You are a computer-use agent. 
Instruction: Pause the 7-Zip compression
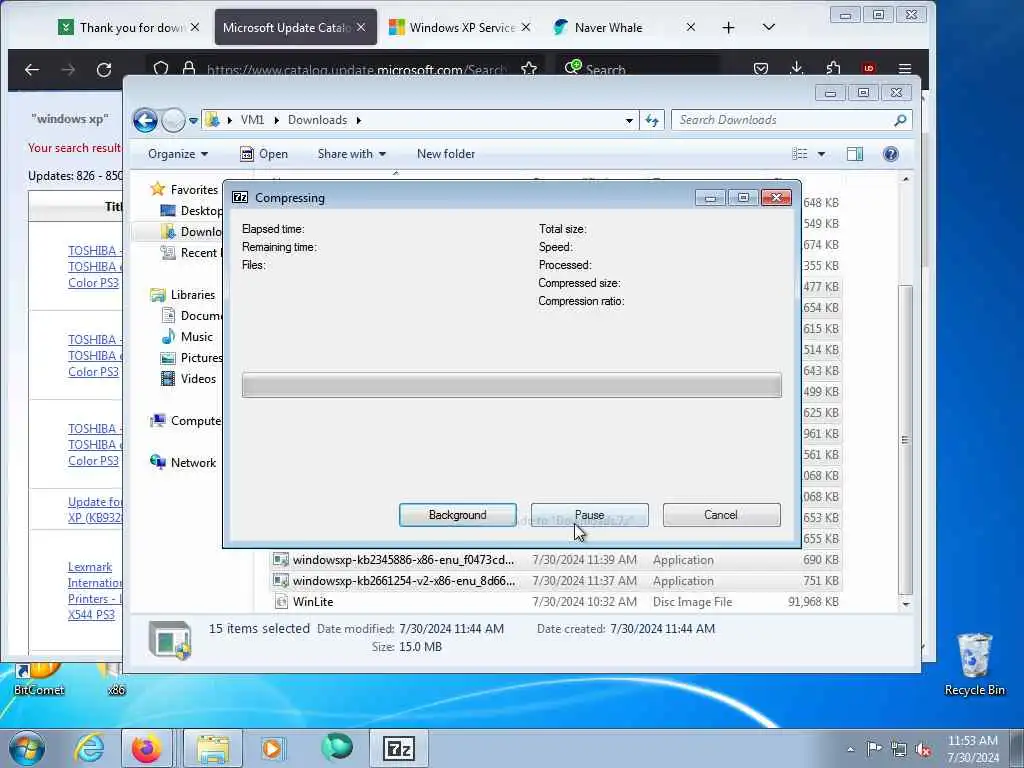pos(589,515)
